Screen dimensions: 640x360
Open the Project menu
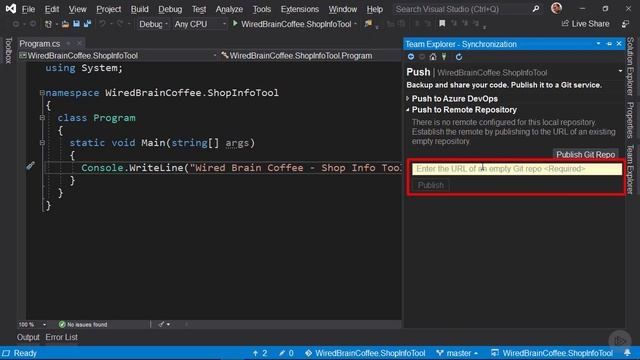109,9
